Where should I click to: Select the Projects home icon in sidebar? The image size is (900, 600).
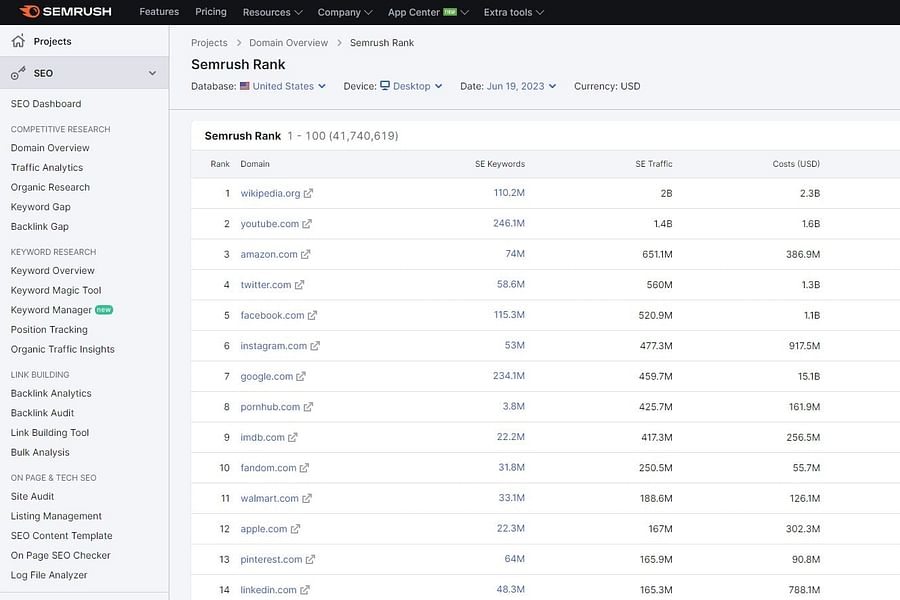coord(17,41)
